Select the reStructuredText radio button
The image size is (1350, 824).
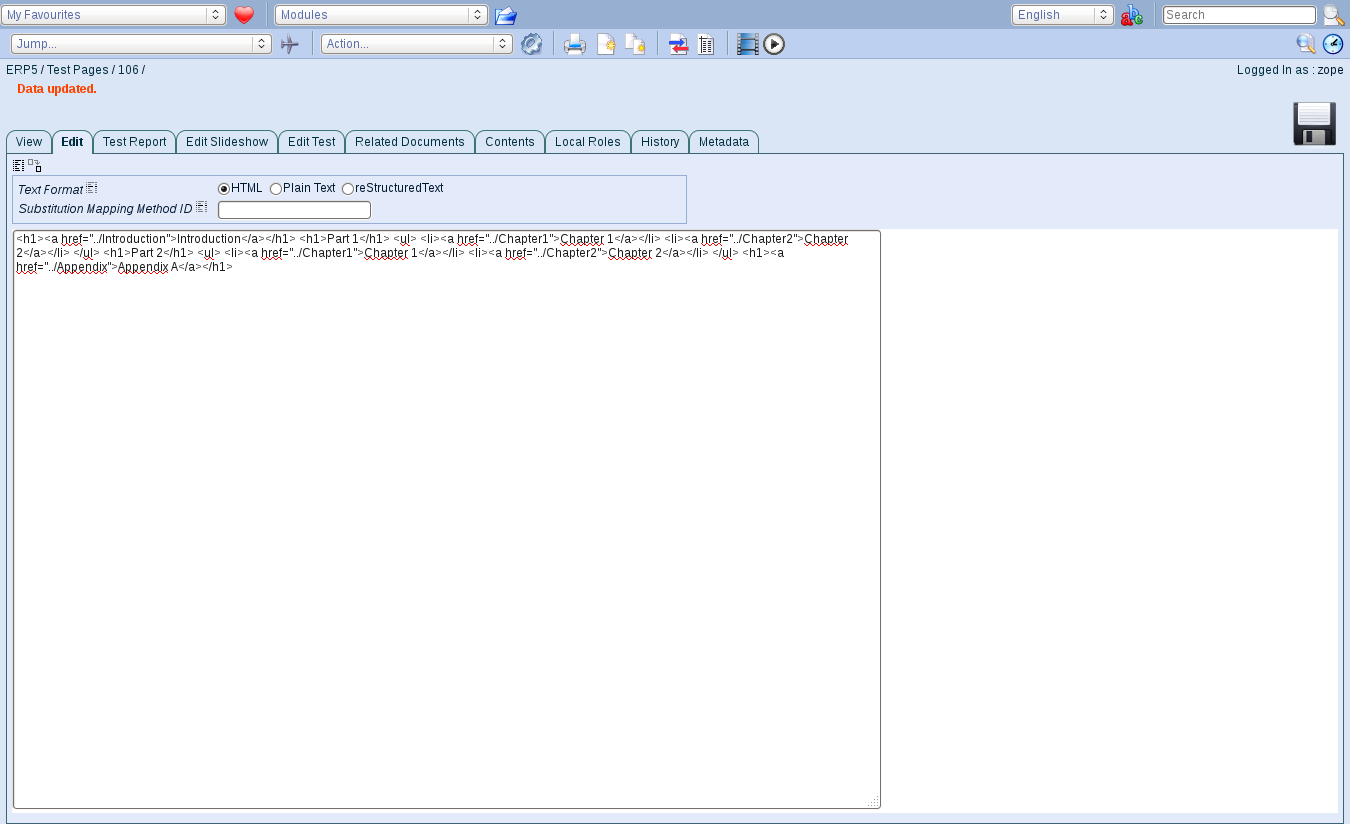click(348, 189)
